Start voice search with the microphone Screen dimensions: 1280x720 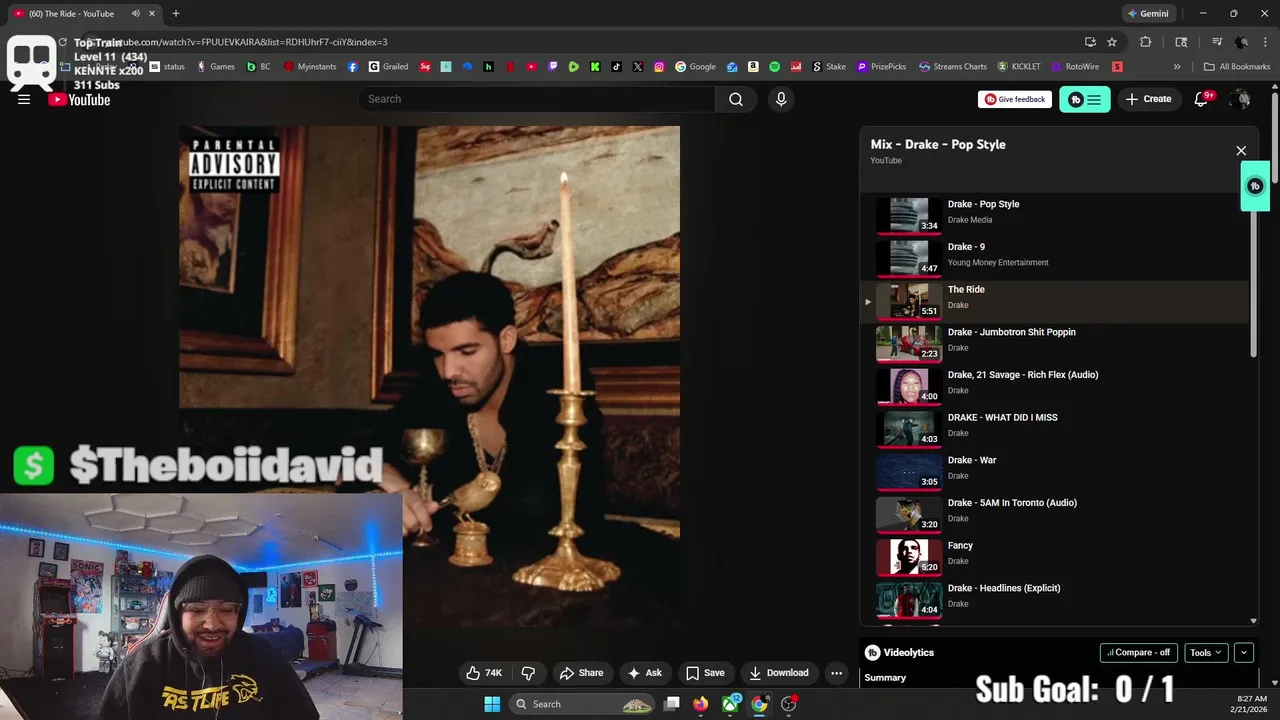click(x=781, y=99)
